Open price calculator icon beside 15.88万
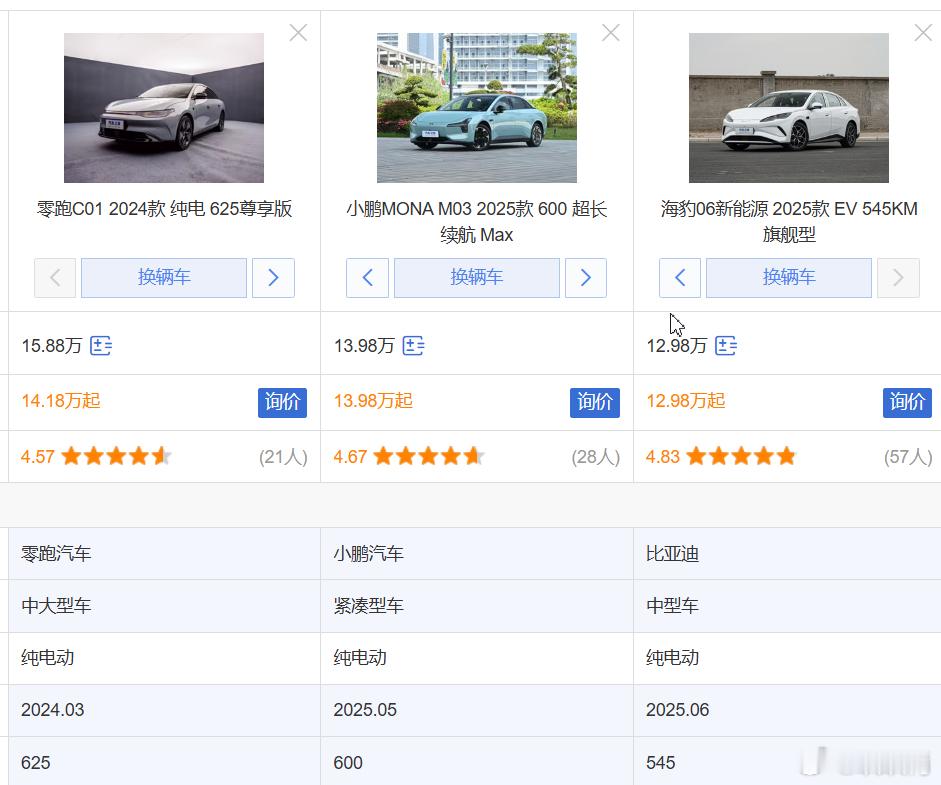The height and width of the screenshot is (785, 941). 101,346
